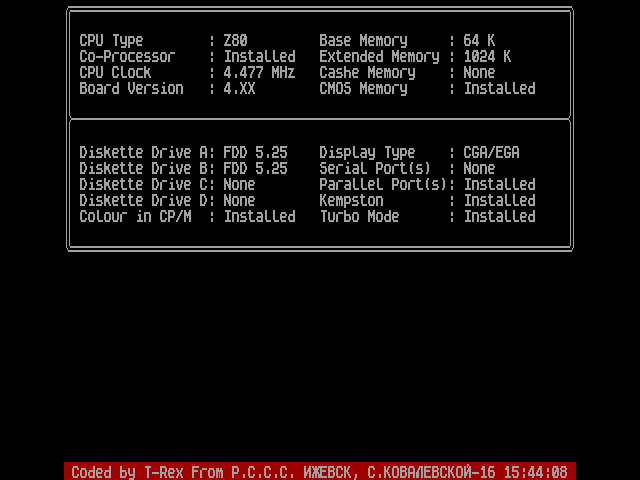Screen dimensions: 640x480
Task: Select the Board Version 4.XX field
Action: tap(239, 89)
